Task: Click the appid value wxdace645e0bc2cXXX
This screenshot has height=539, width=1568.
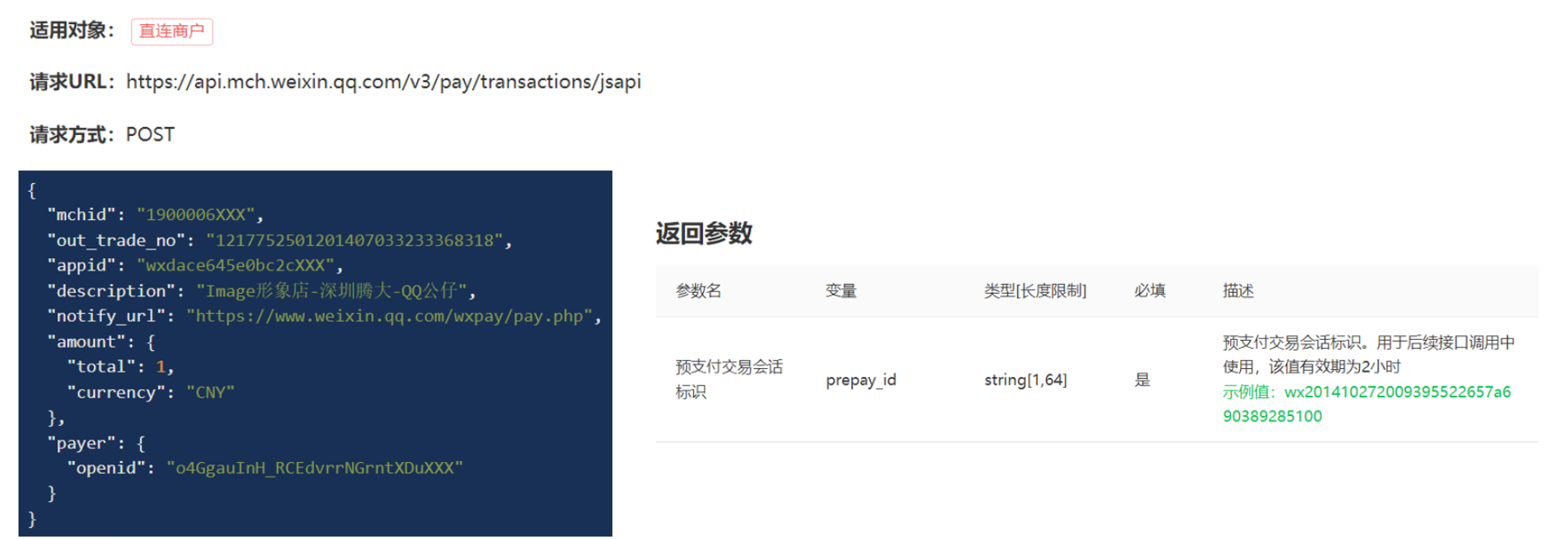Action: (x=236, y=265)
